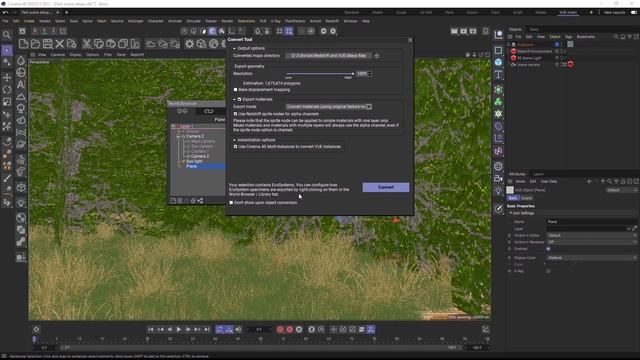Image resolution: width=640 pixels, height=360 pixels.
Task: Search the Object Manager magnifier icon
Action: pyautogui.click(x=616, y=37)
